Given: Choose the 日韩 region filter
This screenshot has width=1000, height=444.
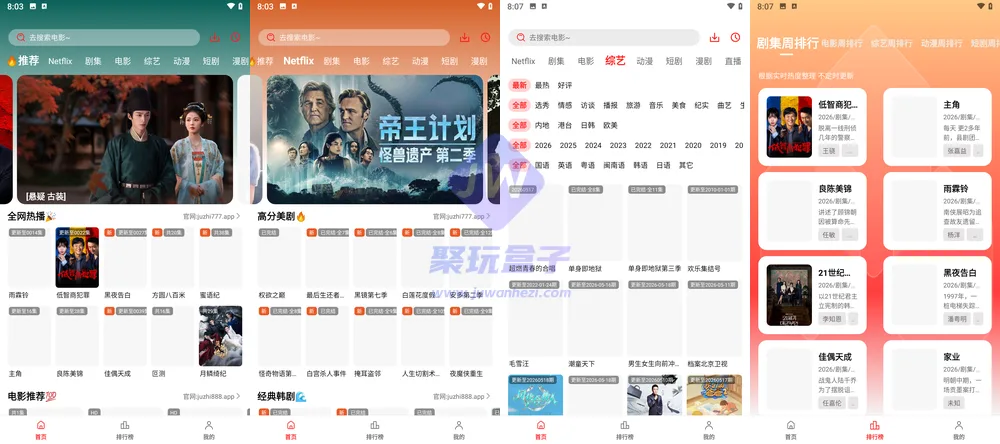Looking at the screenshot, I should pos(587,125).
